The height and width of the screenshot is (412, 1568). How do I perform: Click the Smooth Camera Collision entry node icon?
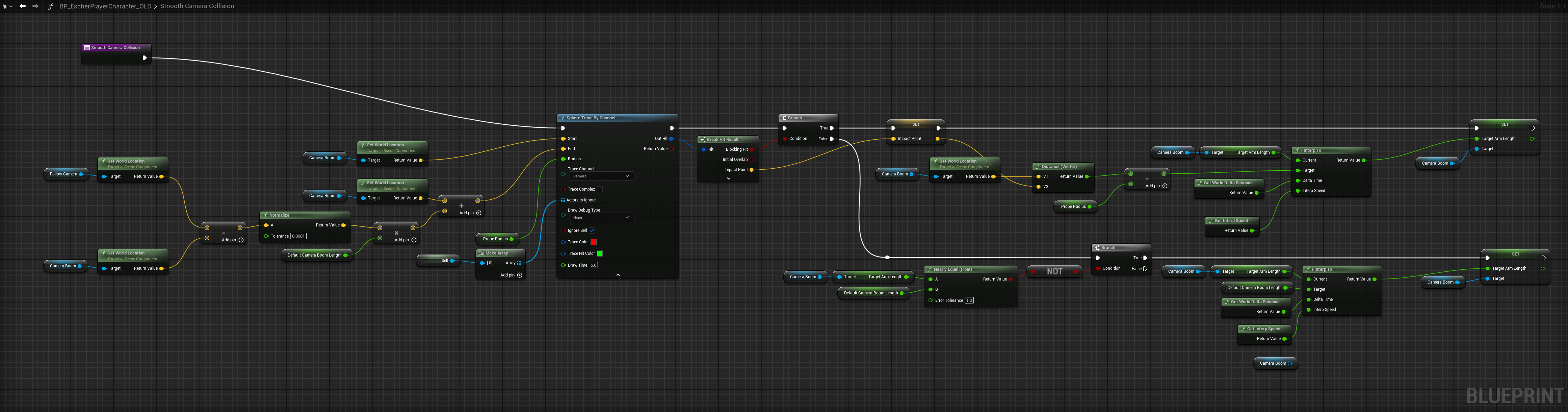pos(87,48)
